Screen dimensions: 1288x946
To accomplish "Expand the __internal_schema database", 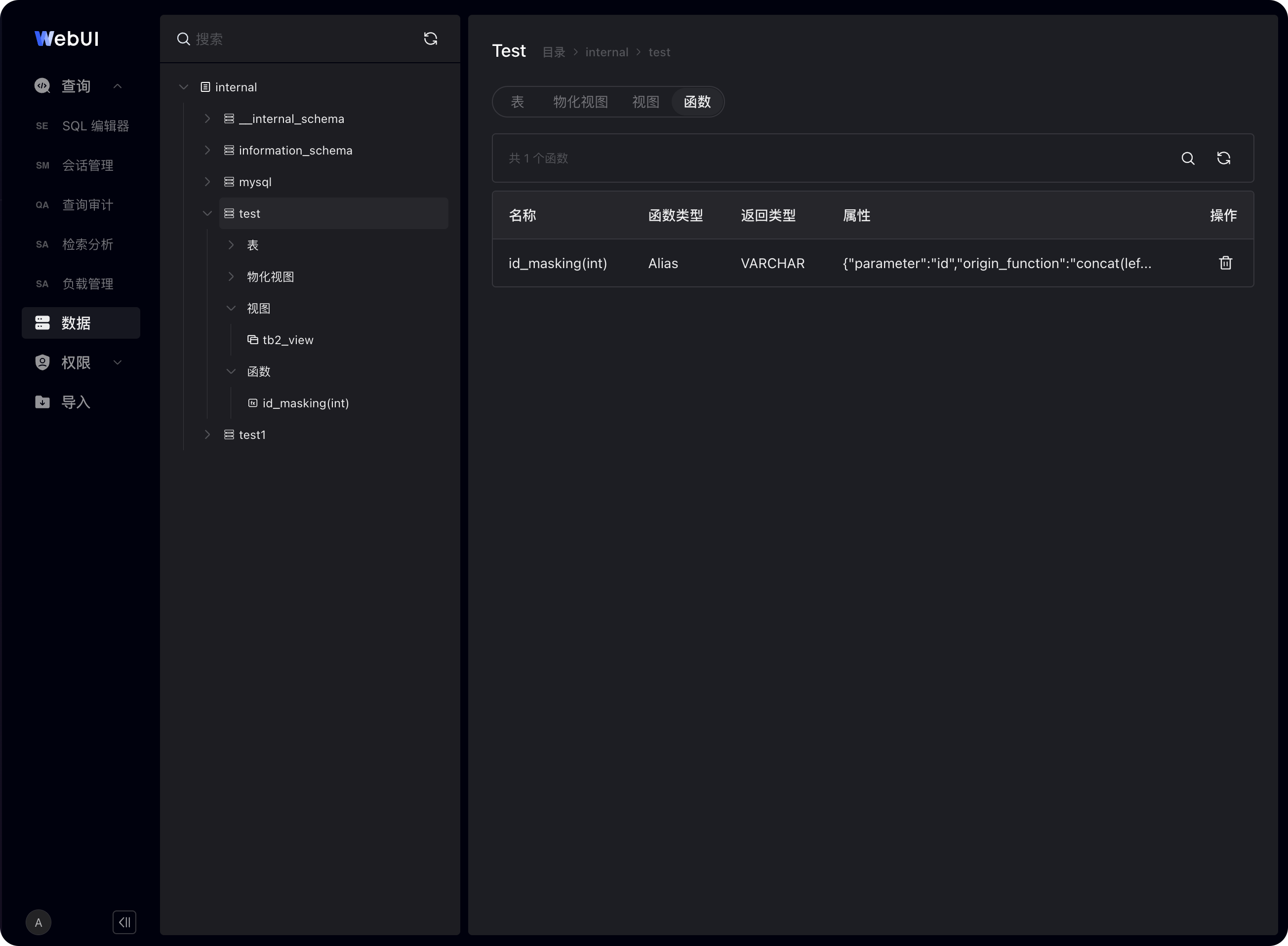I will (207, 118).
